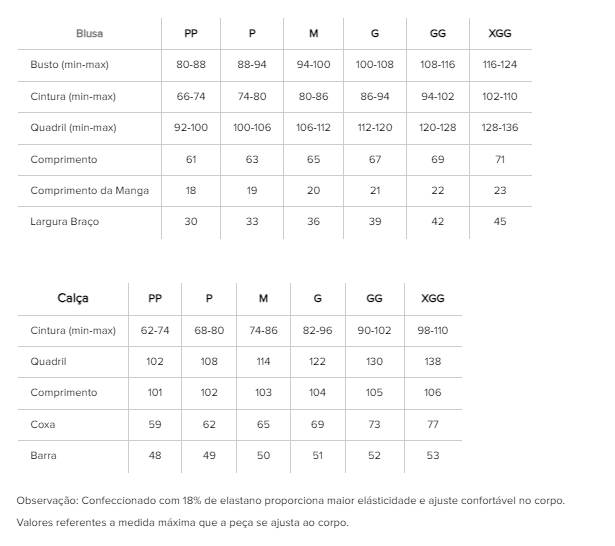615x546 pixels.
Task: Click the Comprimento da Manga row label
Action: [x=89, y=191]
